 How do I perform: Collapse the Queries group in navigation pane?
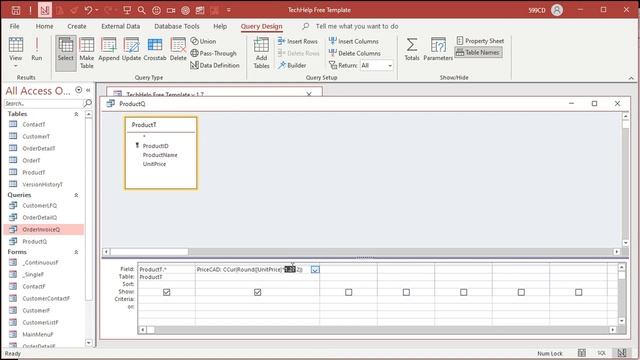click(76, 195)
